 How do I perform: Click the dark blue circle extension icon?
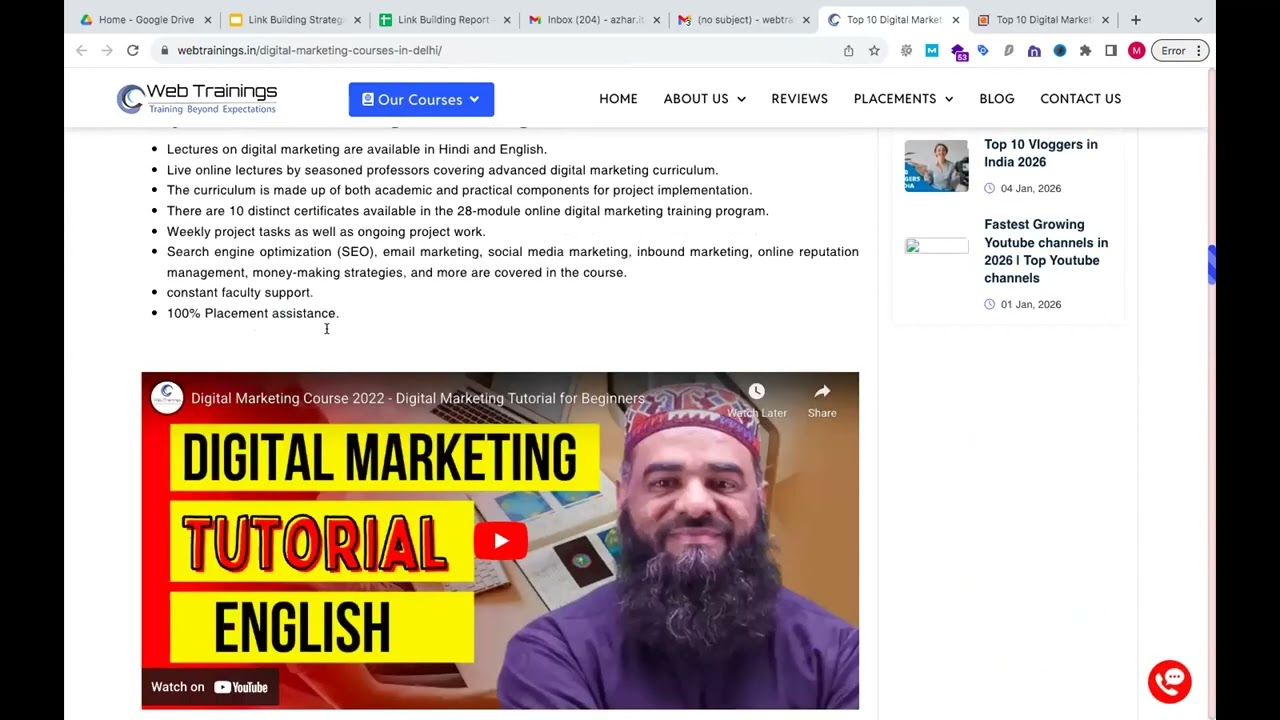1060,50
